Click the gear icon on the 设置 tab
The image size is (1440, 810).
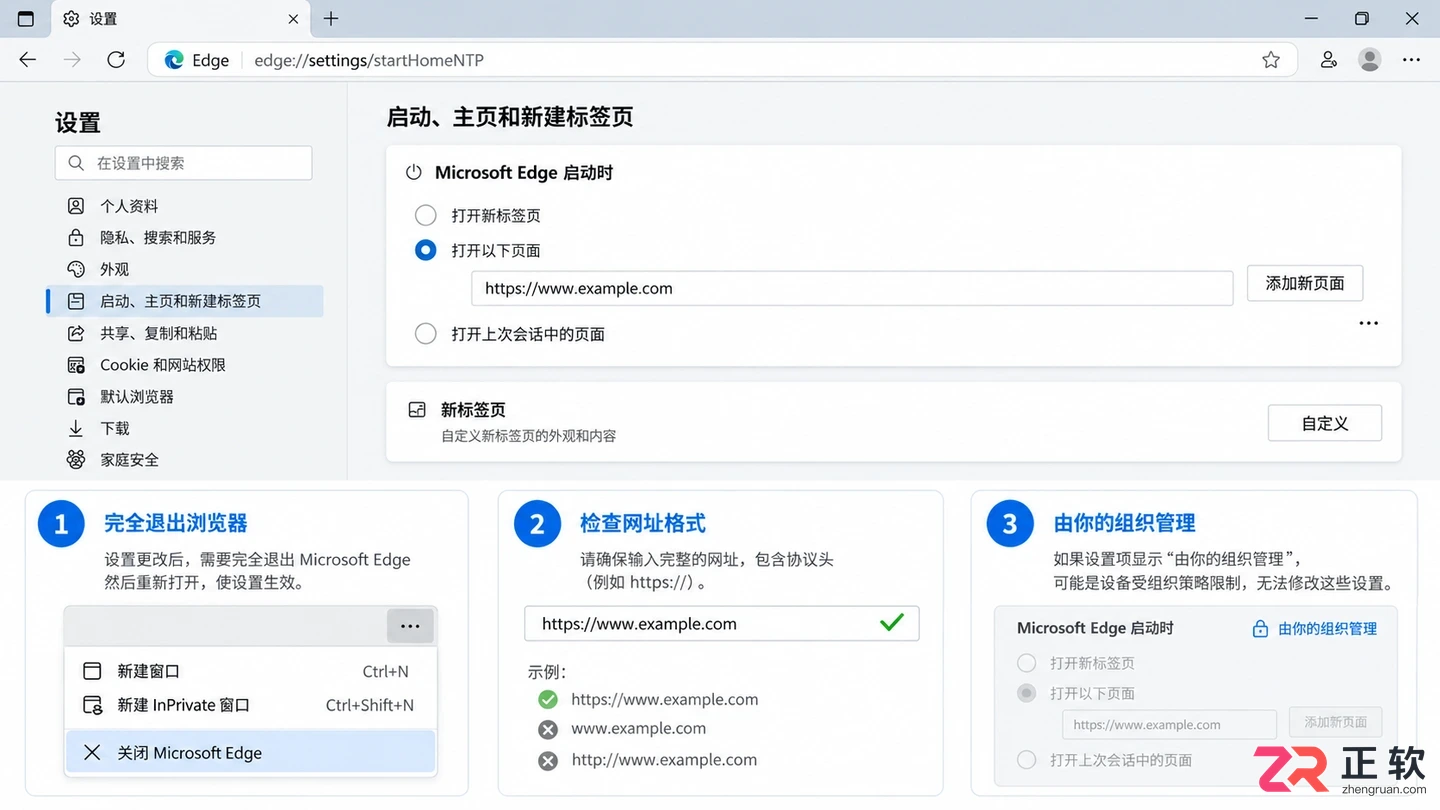click(x=71, y=19)
